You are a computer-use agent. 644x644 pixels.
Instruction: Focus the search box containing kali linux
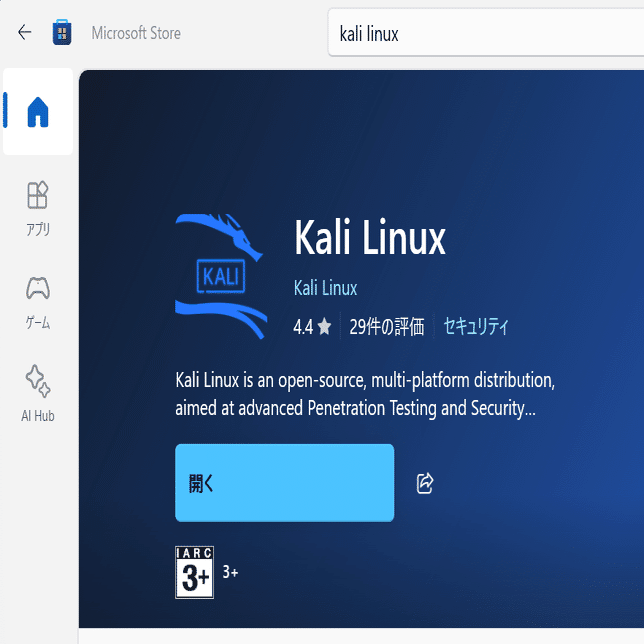pos(486,33)
